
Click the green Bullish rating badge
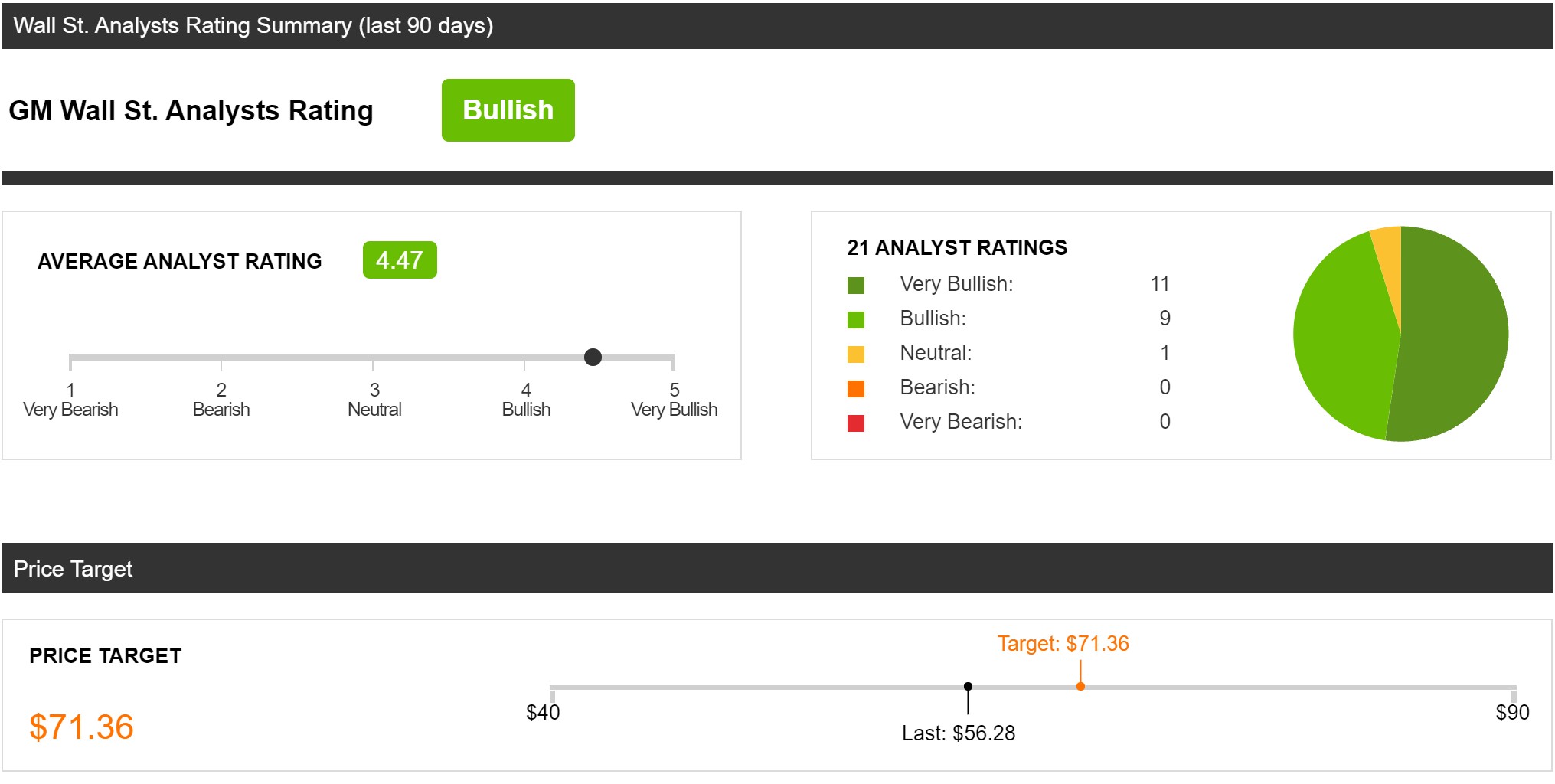coord(508,110)
